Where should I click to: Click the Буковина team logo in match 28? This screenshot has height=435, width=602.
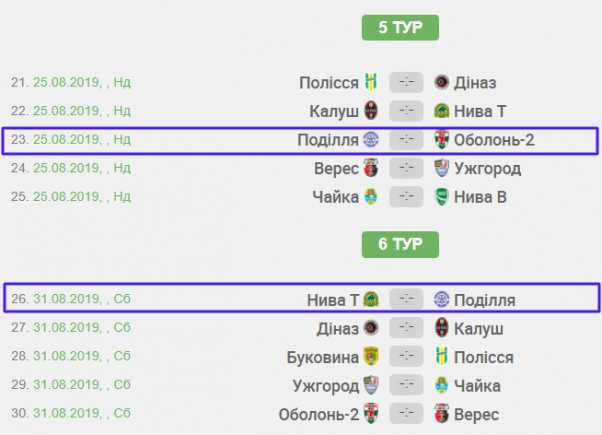coord(371,357)
